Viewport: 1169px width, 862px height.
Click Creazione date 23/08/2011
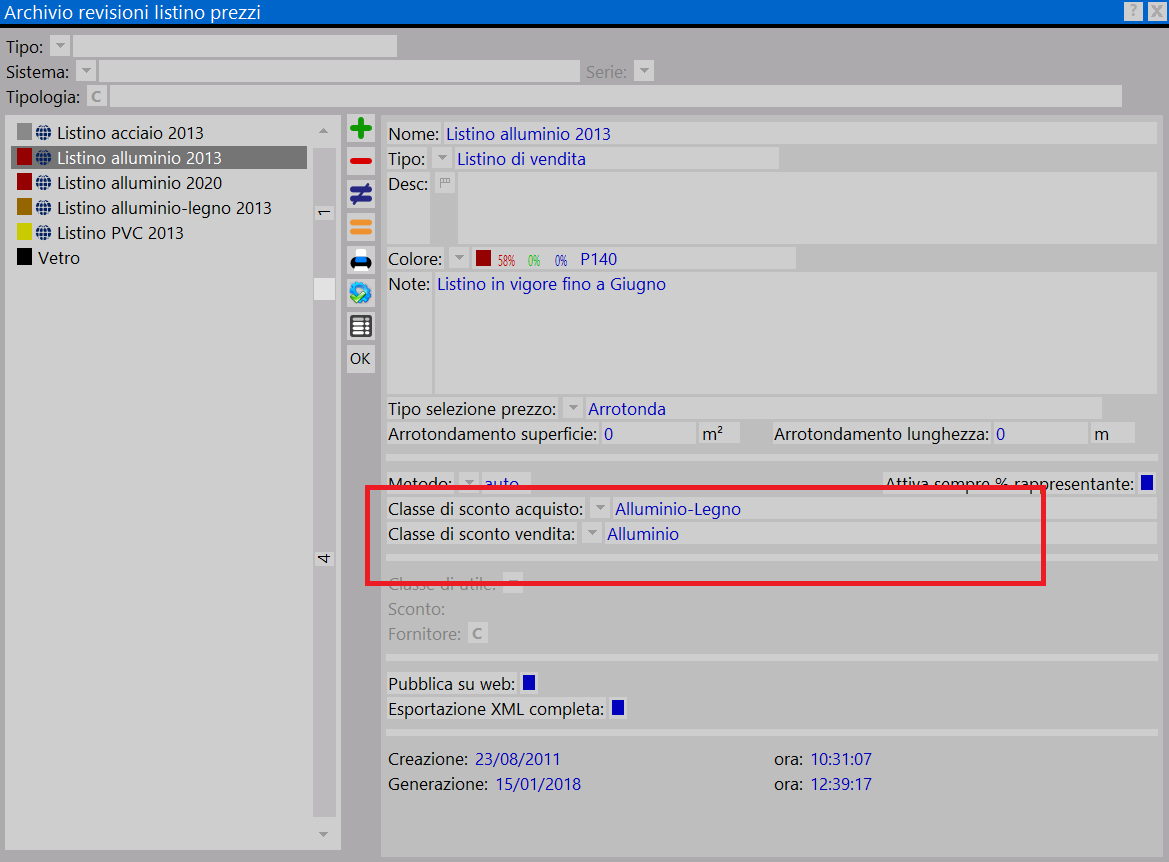(517, 759)
